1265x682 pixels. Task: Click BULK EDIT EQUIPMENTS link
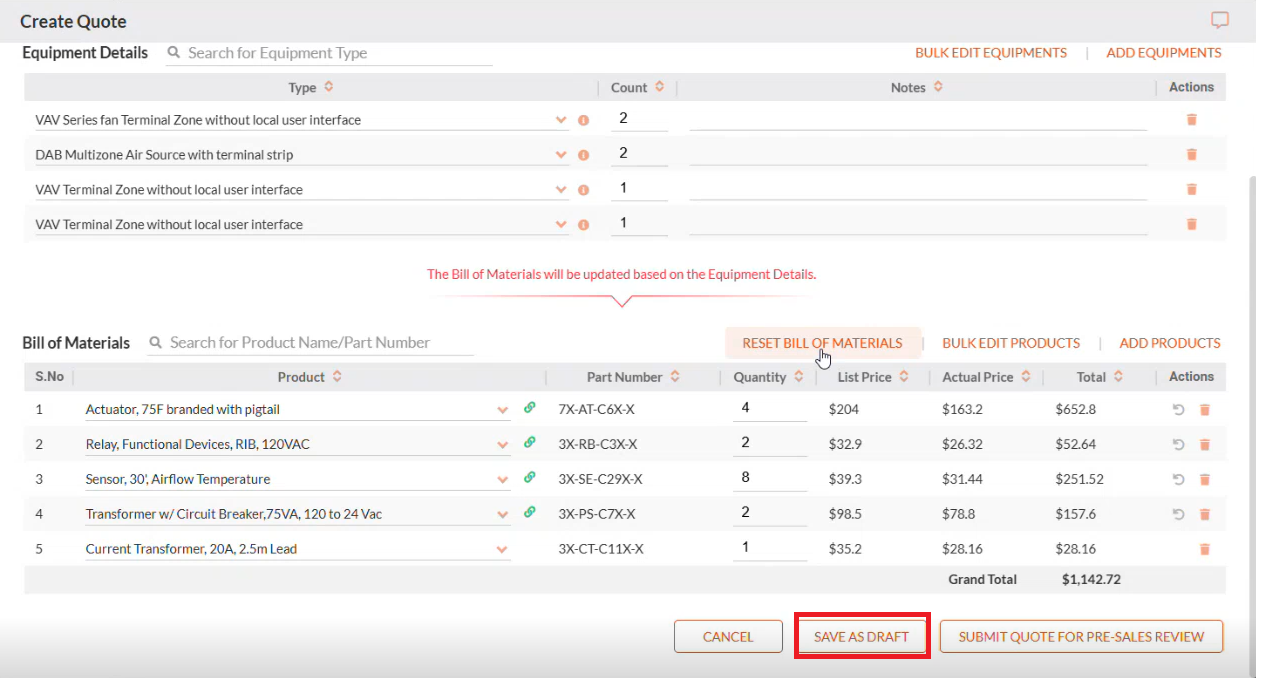pyautogui.click(x=991, y=53)
